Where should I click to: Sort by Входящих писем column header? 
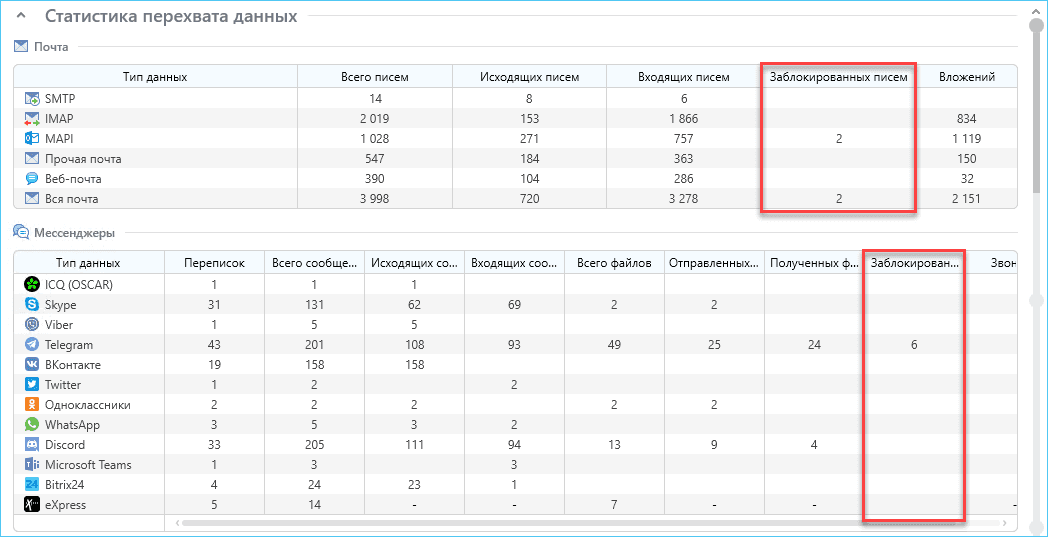(x=684, y=77)
